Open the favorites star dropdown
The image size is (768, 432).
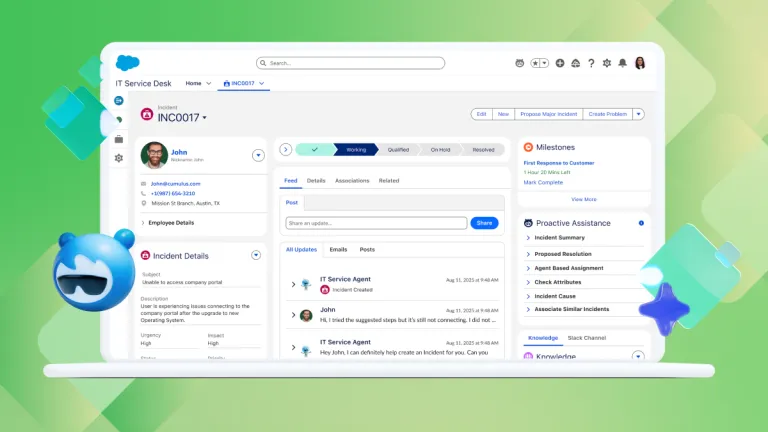(539, 63)
